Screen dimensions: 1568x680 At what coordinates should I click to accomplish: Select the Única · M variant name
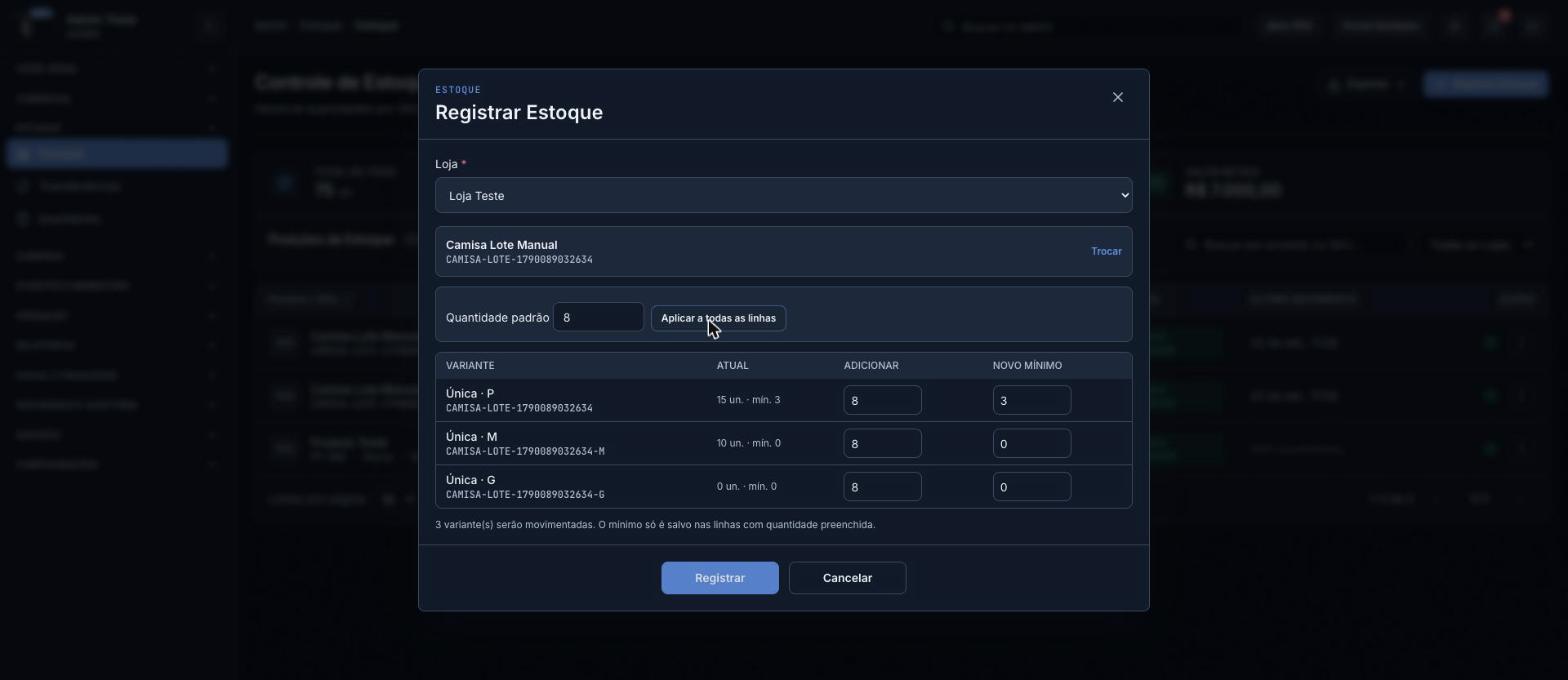pyautogui.click(x=471, y=437)
